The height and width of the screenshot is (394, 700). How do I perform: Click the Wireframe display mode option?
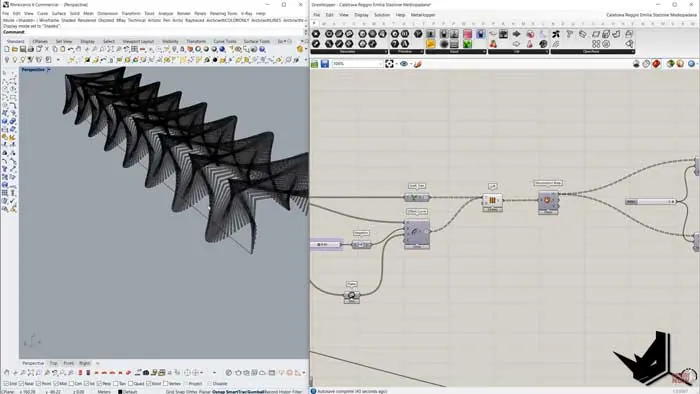pyautogui.click(x=49, y=20)
